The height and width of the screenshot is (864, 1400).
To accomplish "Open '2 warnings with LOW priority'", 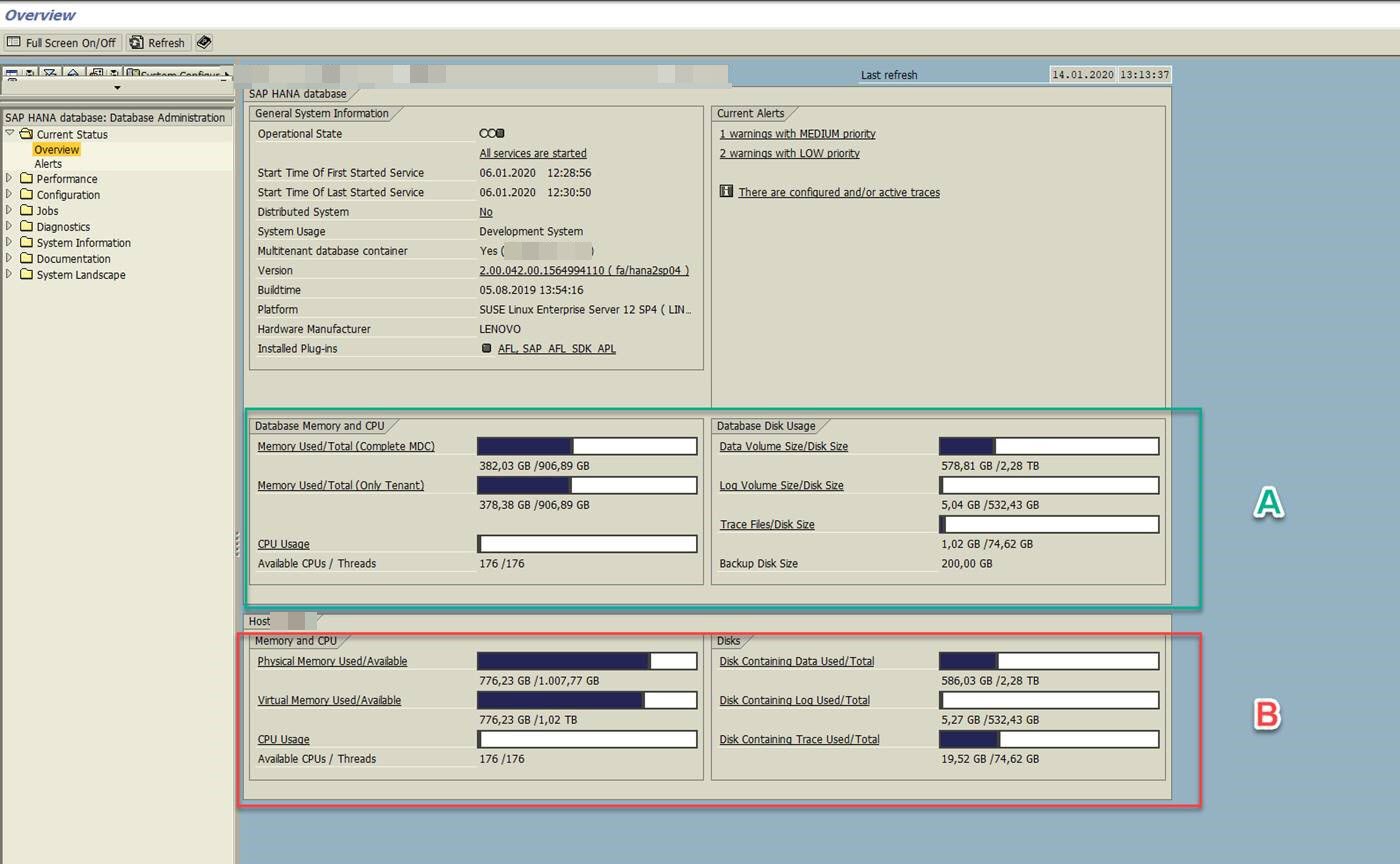I will [x=789, y=153].
